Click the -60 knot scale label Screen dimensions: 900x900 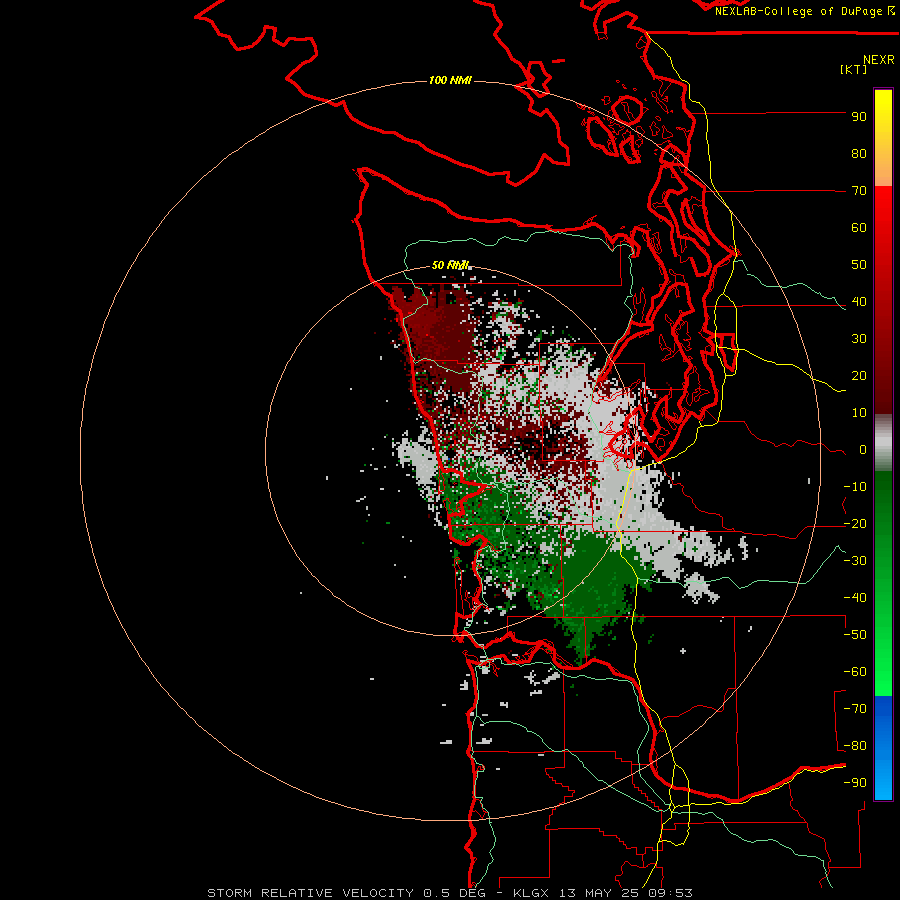855,672
